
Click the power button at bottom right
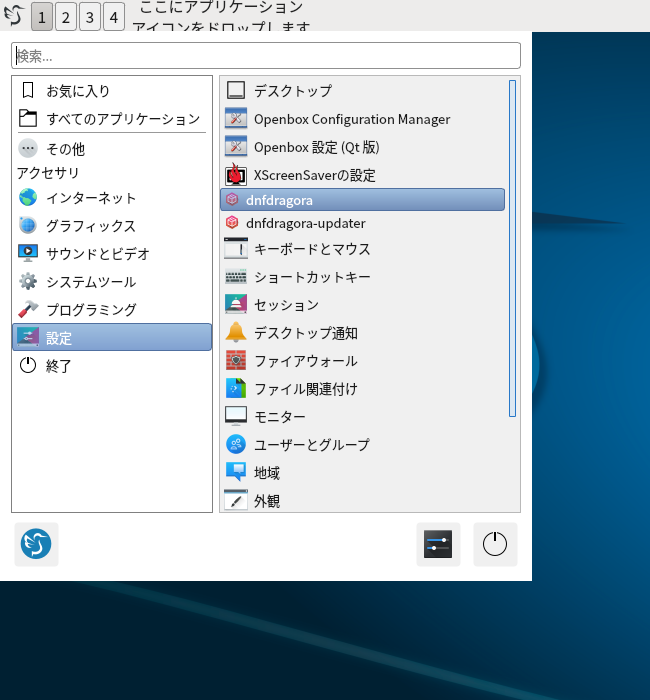click(495, 544)
